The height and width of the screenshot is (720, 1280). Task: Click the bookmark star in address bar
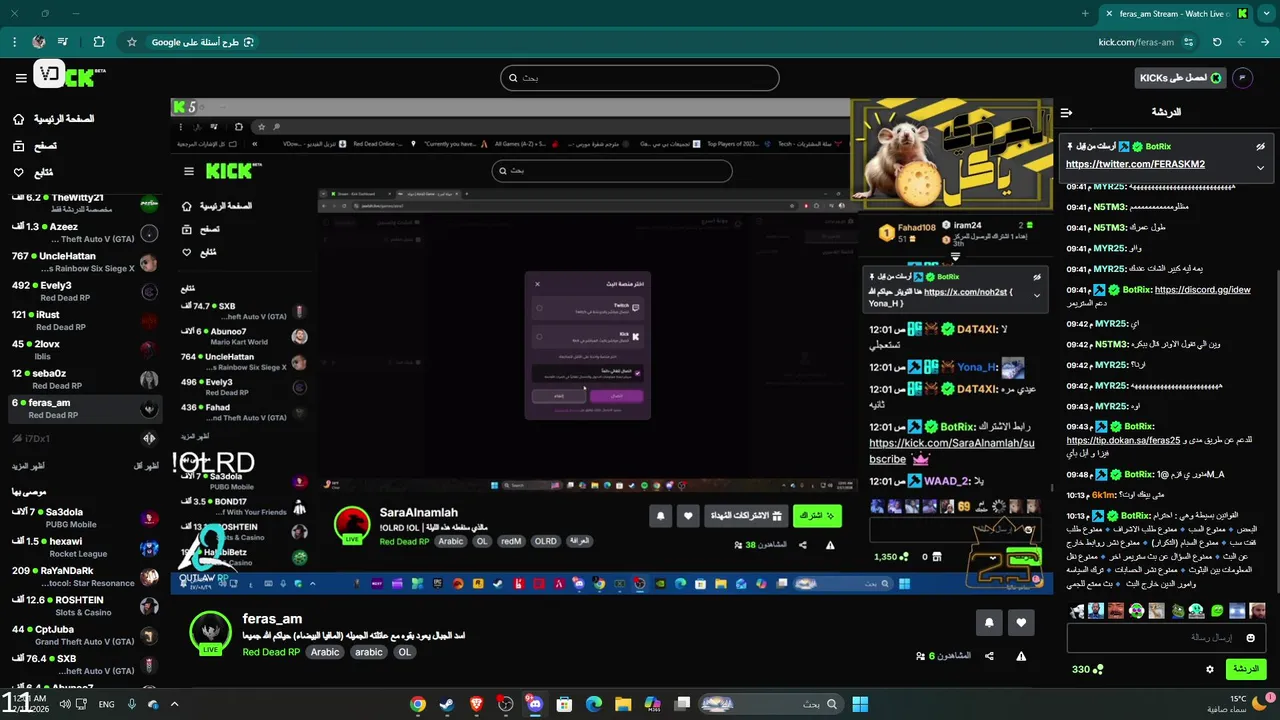131,42
